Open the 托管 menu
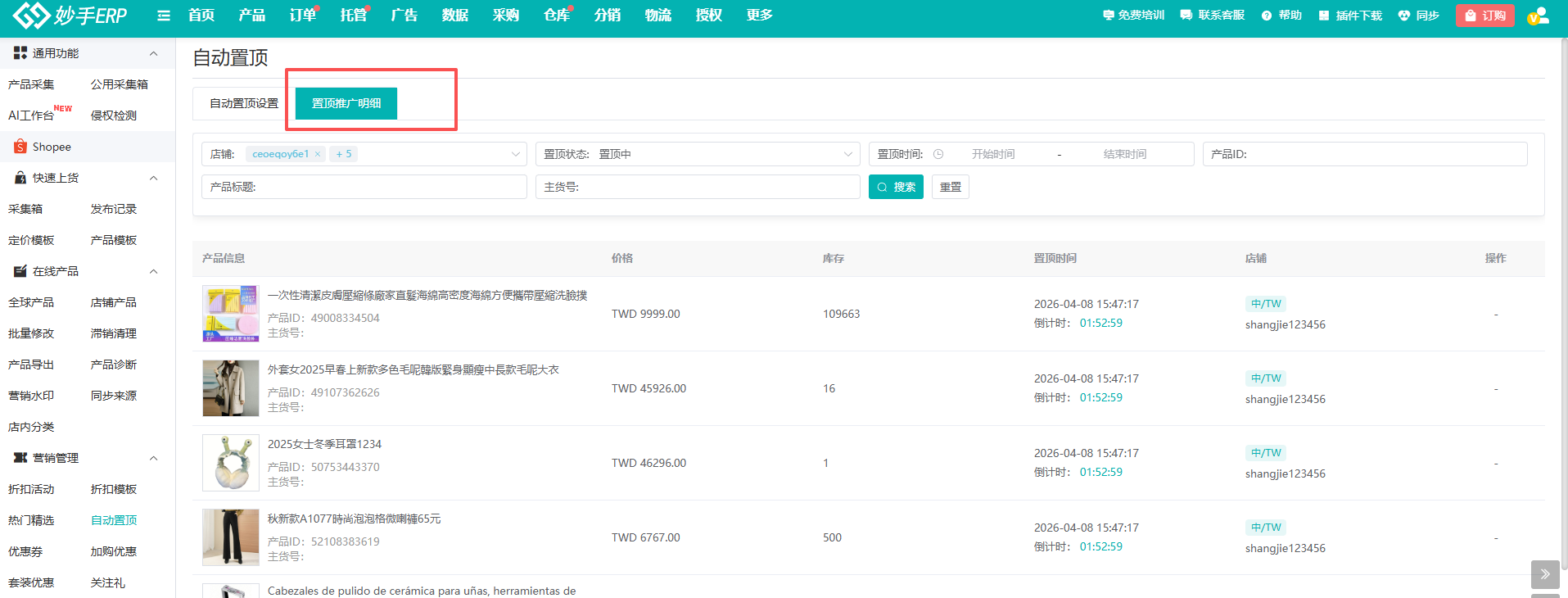1568x598 pixels. point(354,15)
